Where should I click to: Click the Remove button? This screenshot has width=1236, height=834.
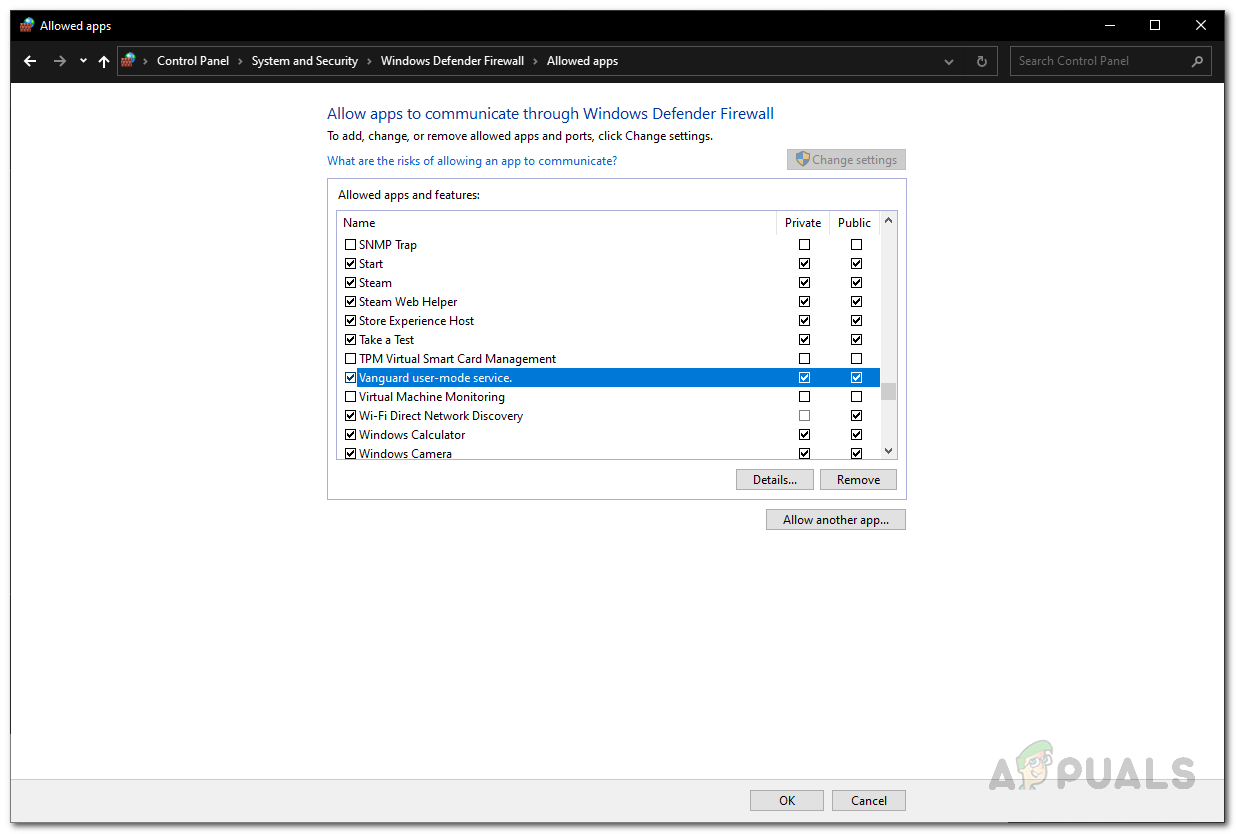[858, 480]
